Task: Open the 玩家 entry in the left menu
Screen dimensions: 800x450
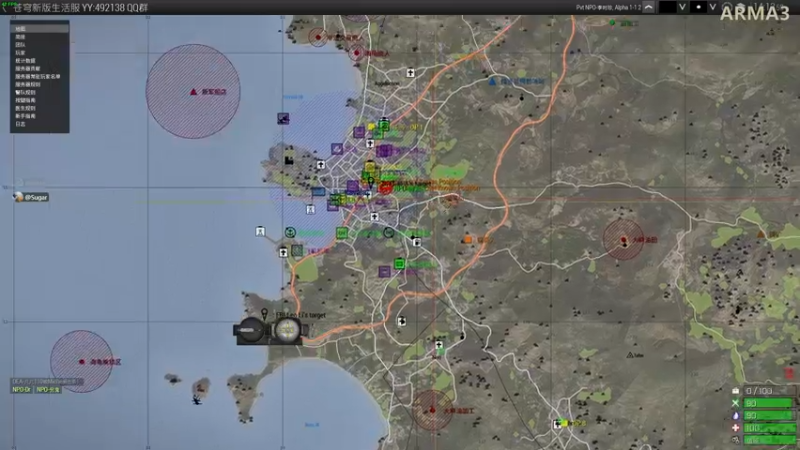Action: 39,53
